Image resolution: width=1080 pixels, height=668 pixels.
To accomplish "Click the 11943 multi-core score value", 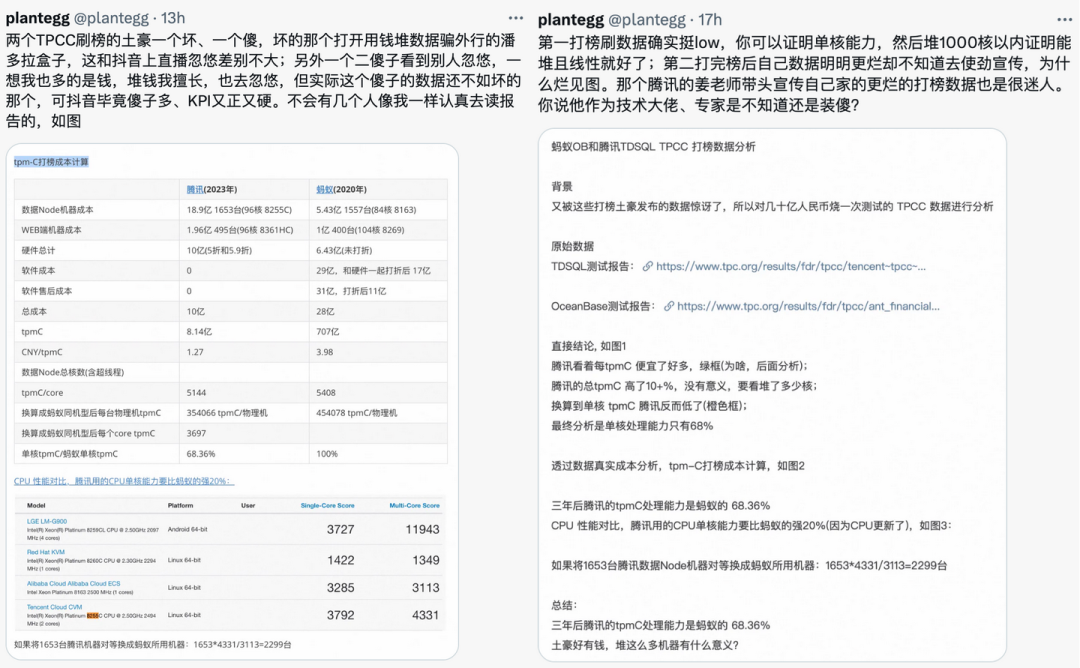I will pos(422,530).
